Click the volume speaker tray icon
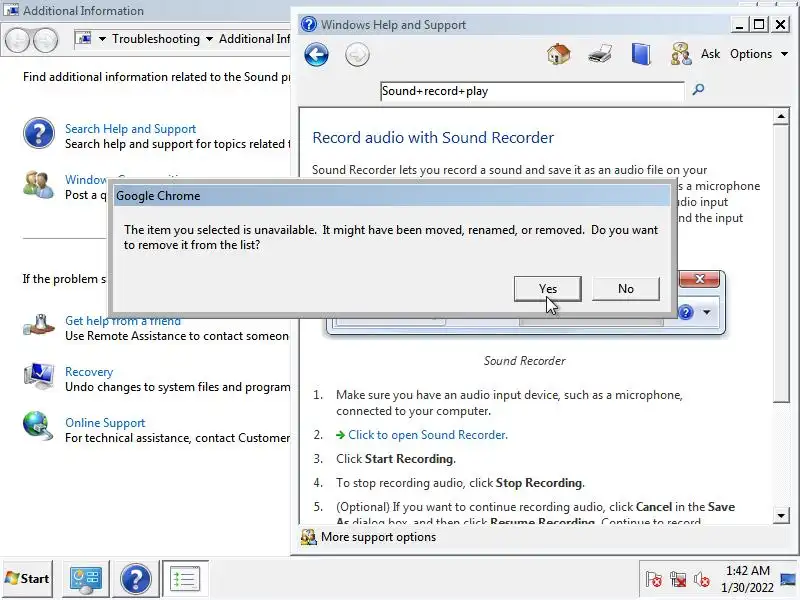Viewport: 800px width, 600px height. (x=702, y=579)
